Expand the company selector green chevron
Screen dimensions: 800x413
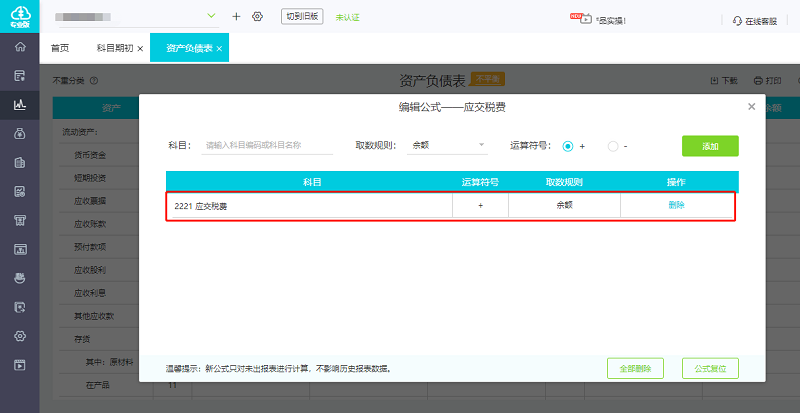pyautogui.click(x=210, y=16)
